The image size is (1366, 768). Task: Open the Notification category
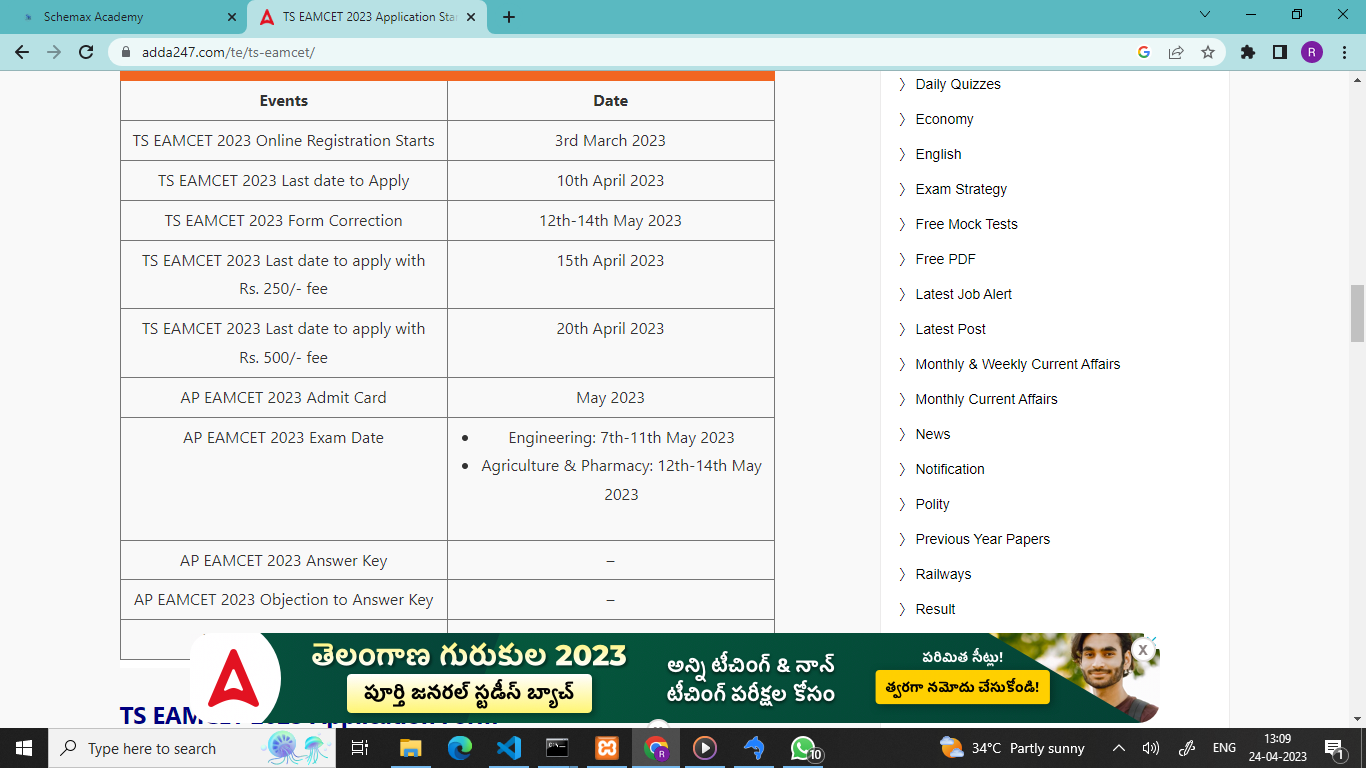(x=950, y=469)
